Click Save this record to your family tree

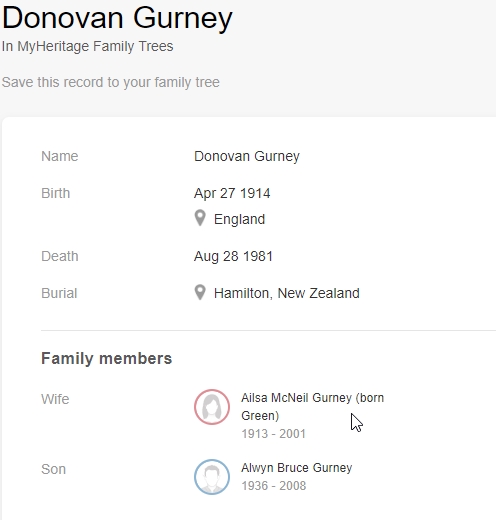pyautogui.click(x=111, y=82)
